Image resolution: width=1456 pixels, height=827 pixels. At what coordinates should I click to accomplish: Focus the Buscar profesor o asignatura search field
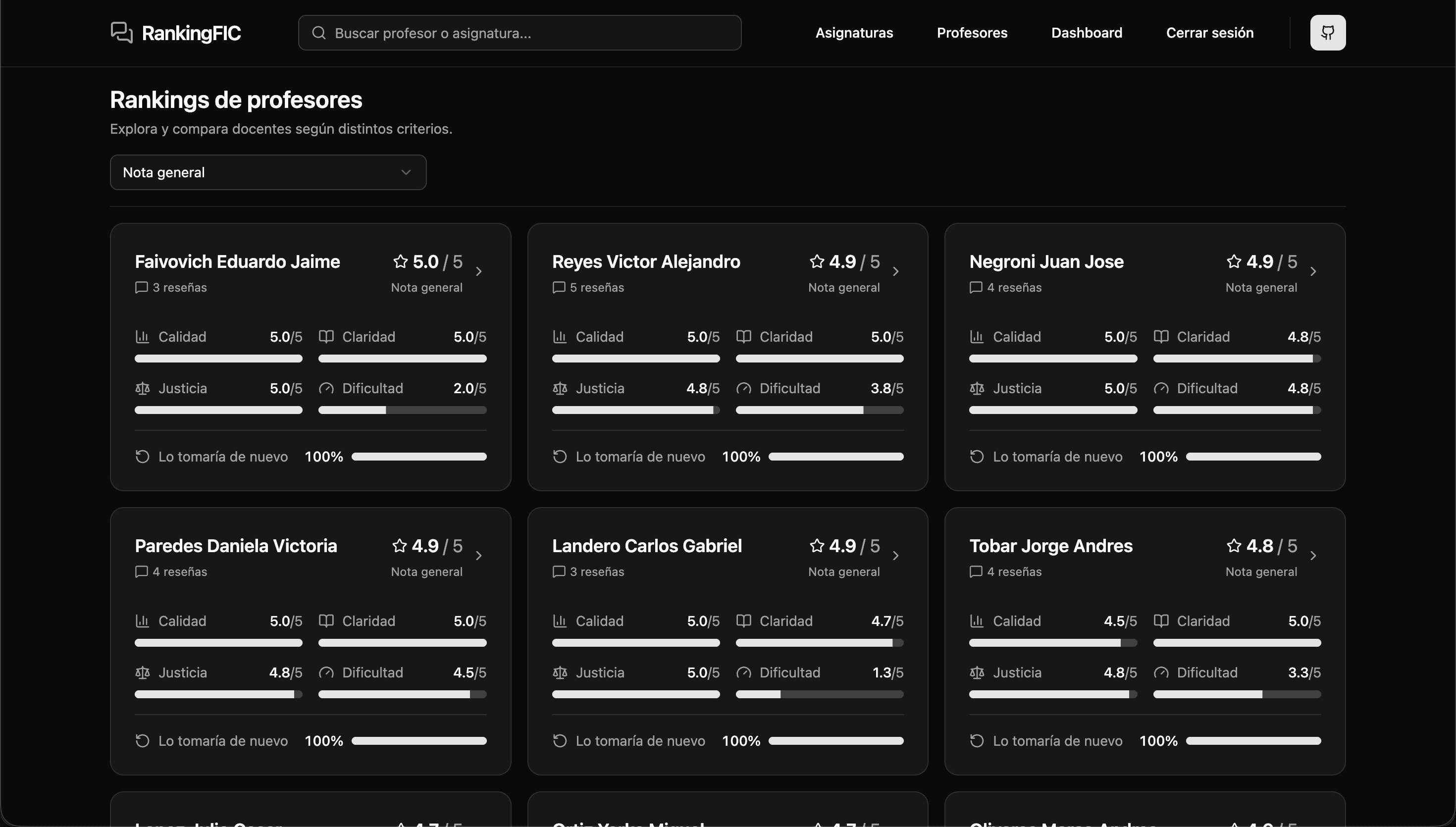click(x=520, y=33)
